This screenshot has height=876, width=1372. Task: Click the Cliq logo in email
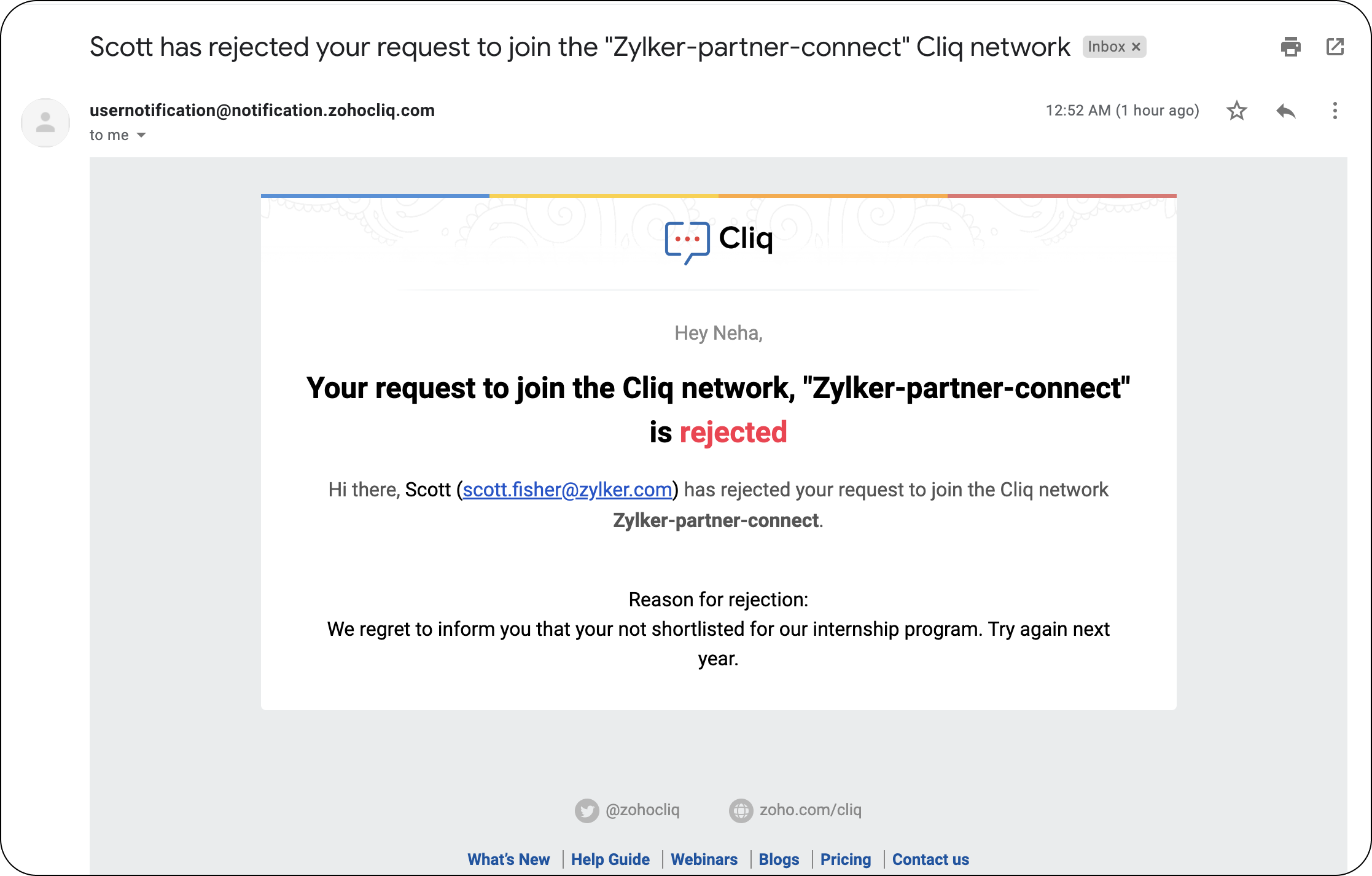[x=719, y=240]
